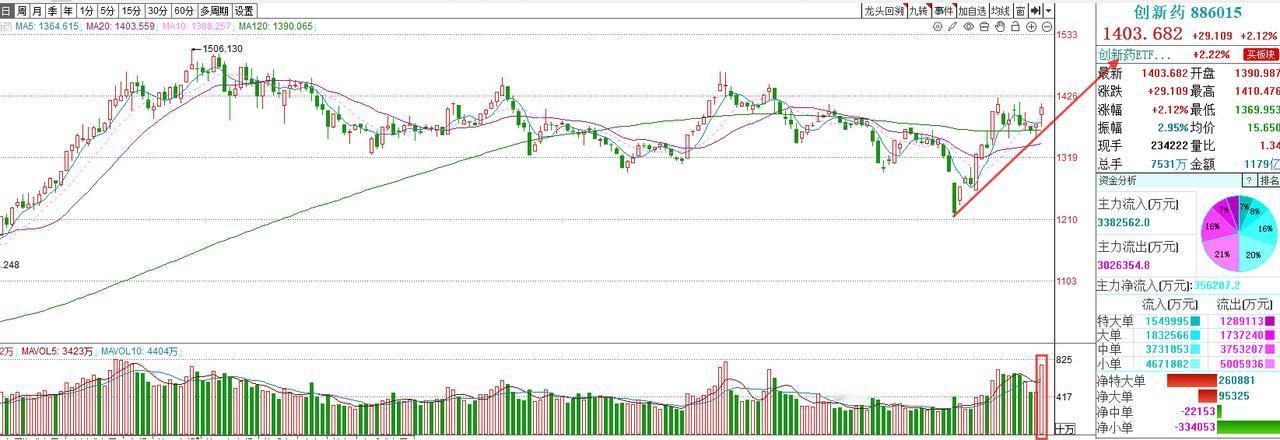The height and width of the screenshot is (440, 1280).
Task: Click 加自选 to add to watchlist
Action: tap(972, 11)
